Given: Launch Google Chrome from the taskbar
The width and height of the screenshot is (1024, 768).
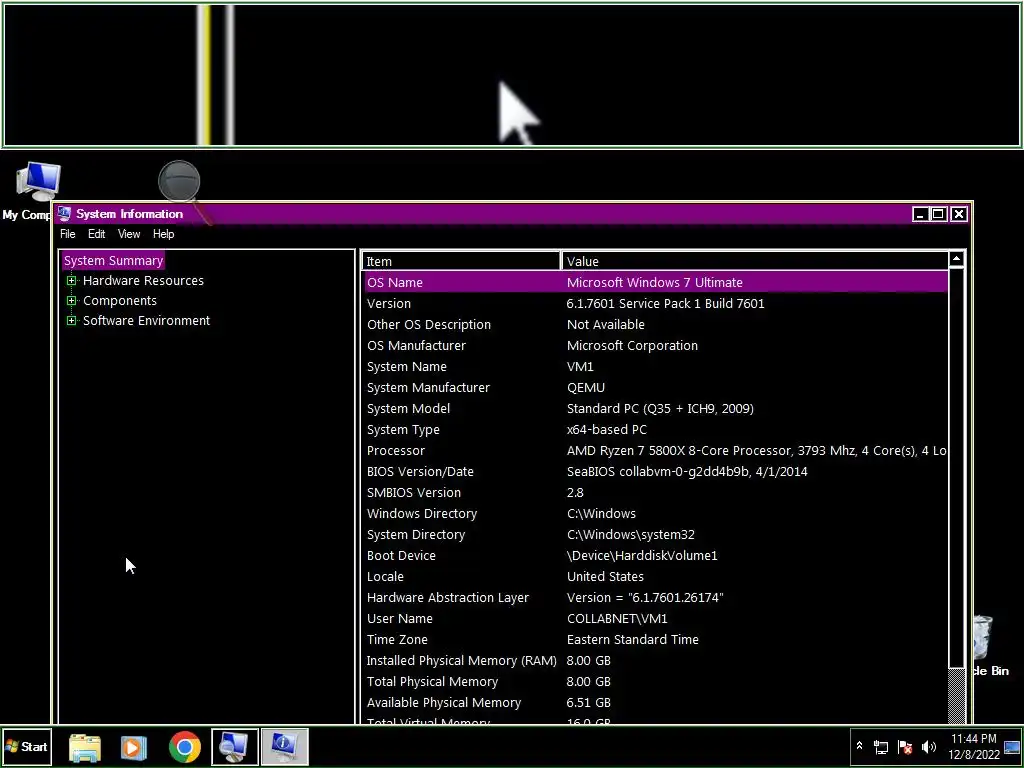Looking at the screenshot, I should (185, 747).
